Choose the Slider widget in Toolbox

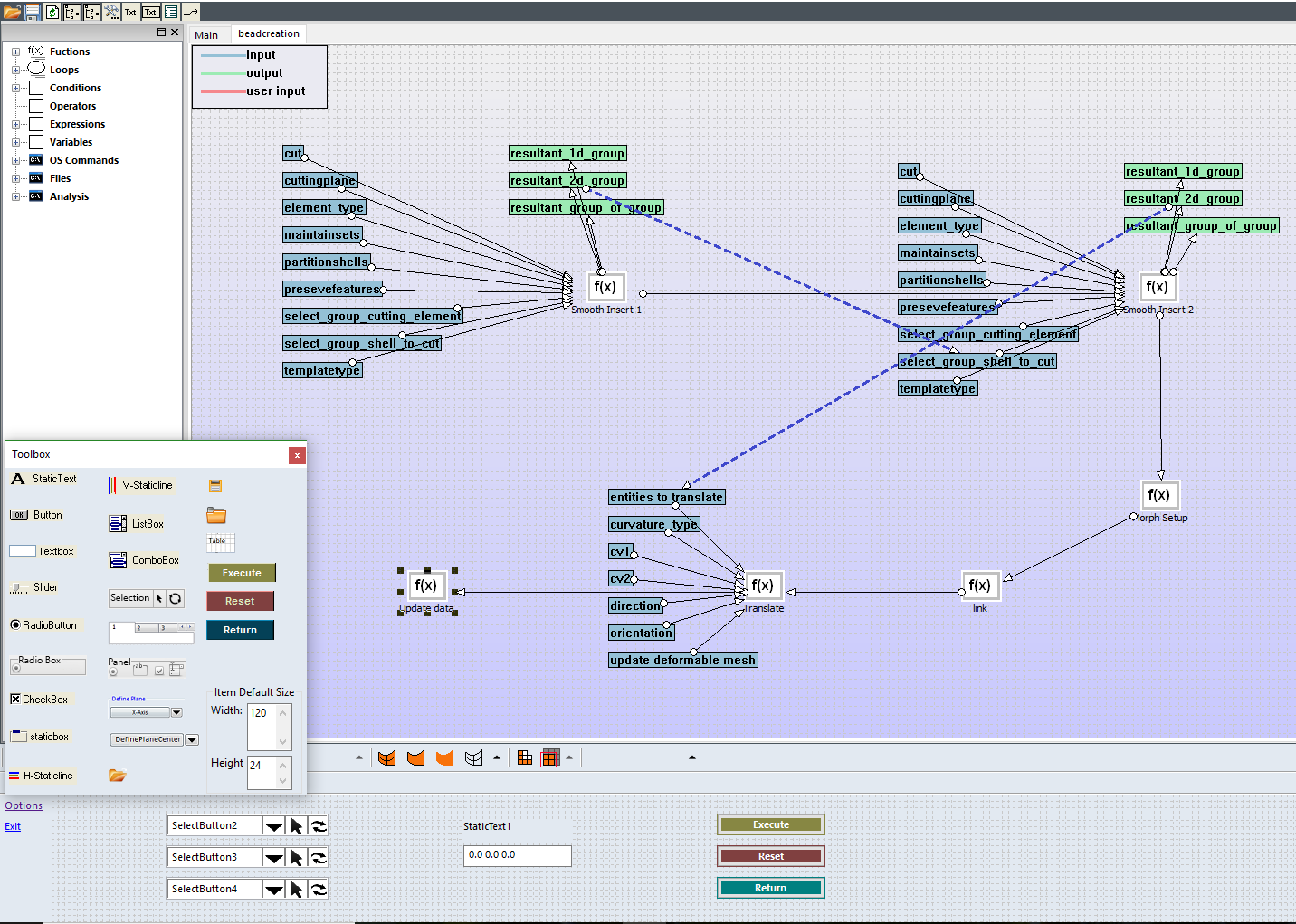tap(34, 587)
